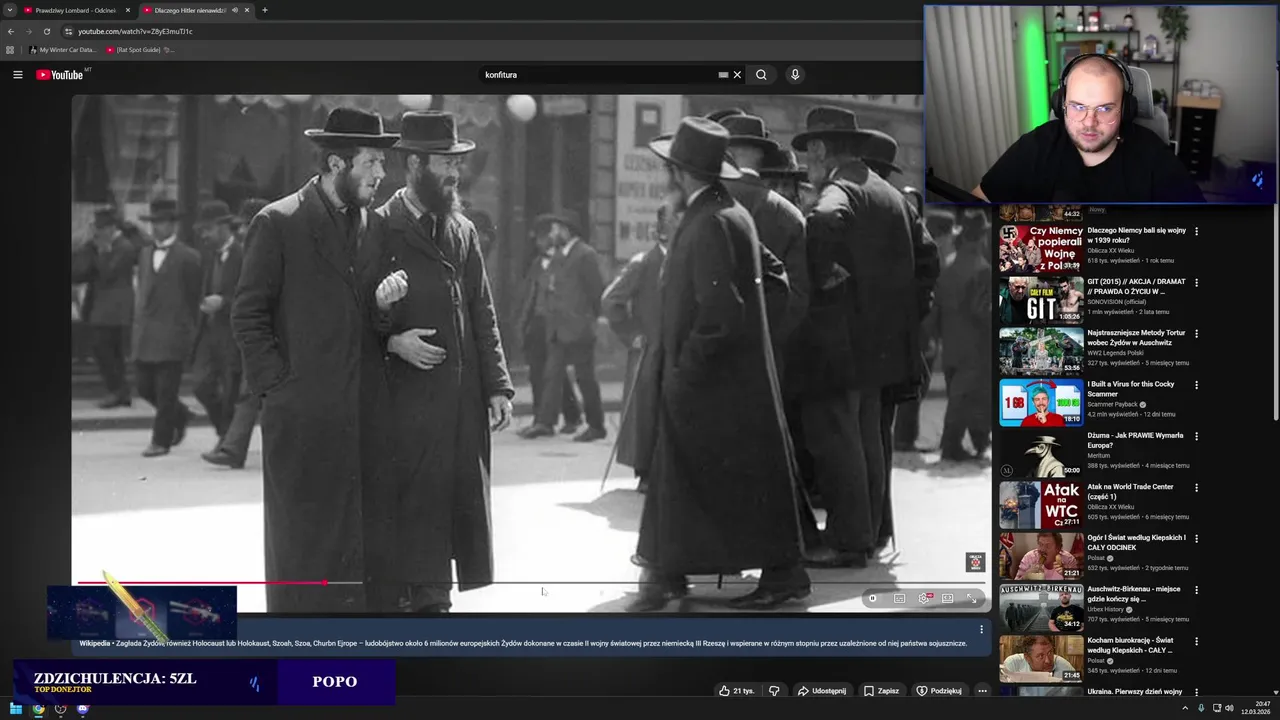Viewport: 1280px width, 720px height.
Task: Click the Zapisz save button
Action: pos(881,691)
